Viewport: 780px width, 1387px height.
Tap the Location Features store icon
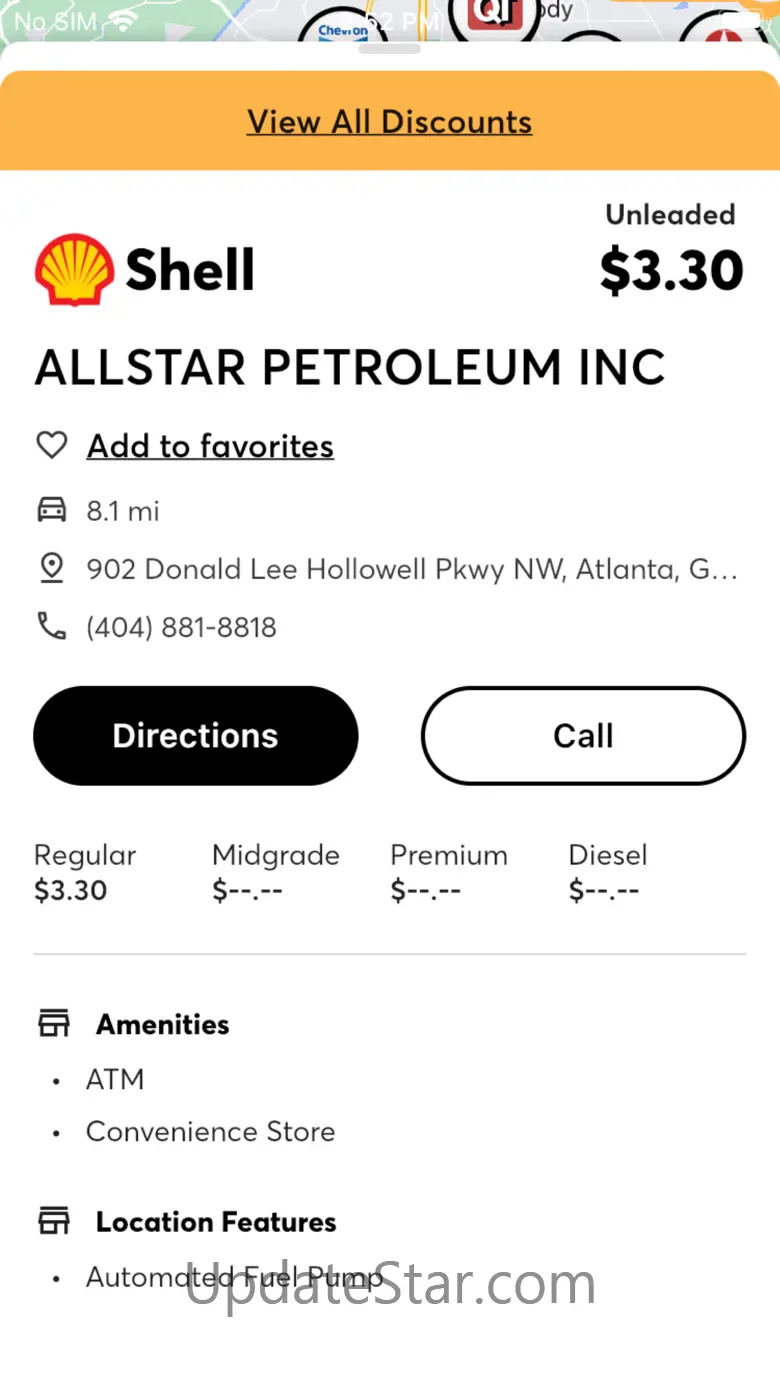pyautogui.click(x=54, y=1221)
